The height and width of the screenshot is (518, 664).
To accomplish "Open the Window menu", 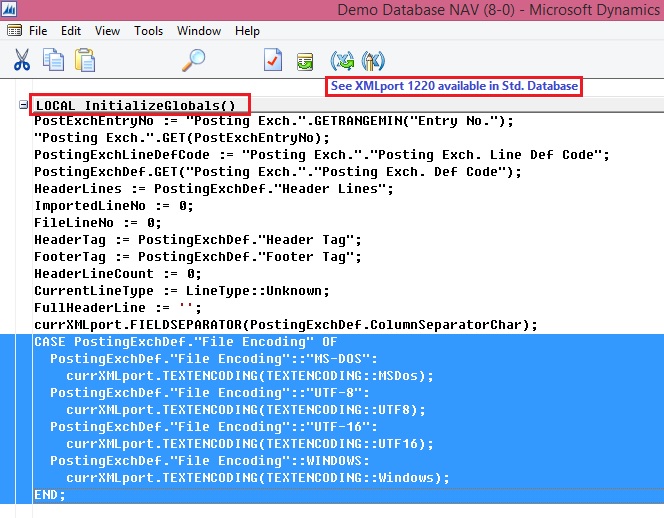I will 199,31.
